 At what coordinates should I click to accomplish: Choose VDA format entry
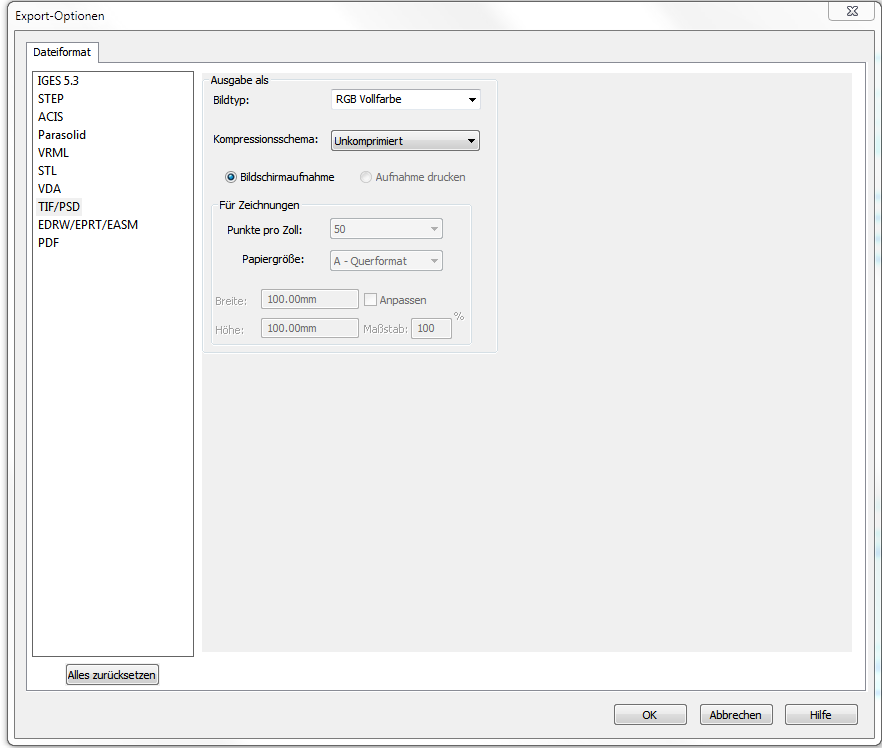(50, 189)
